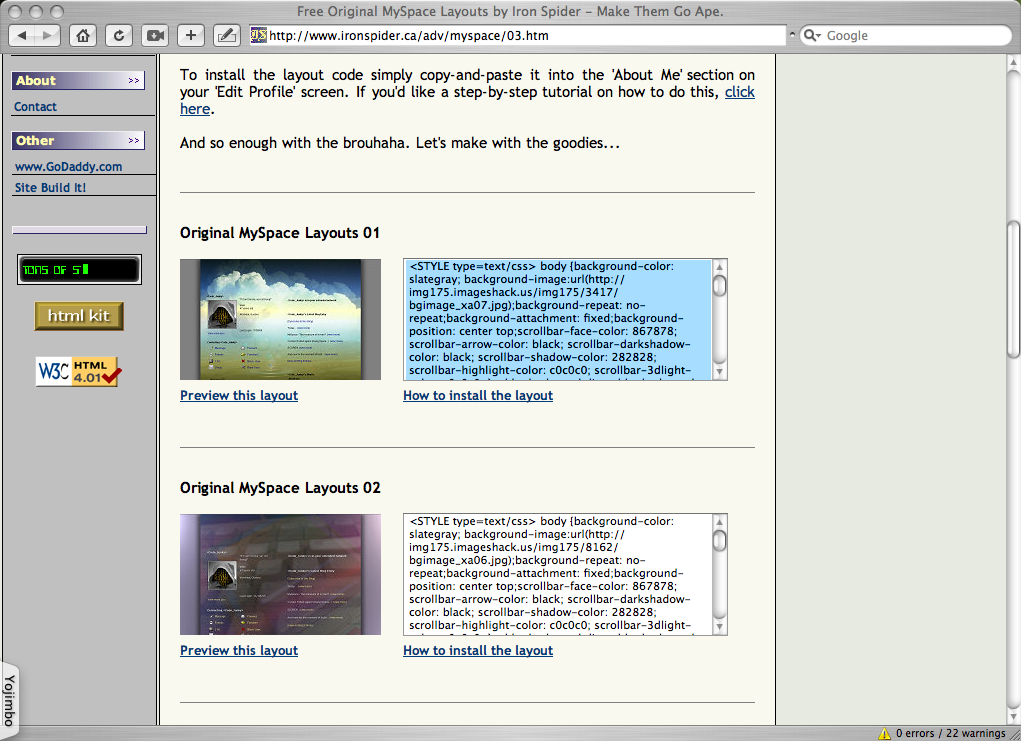Click the warning triangle in the status bar
The width and height of the screenshot is (1021, 741).
884,733
